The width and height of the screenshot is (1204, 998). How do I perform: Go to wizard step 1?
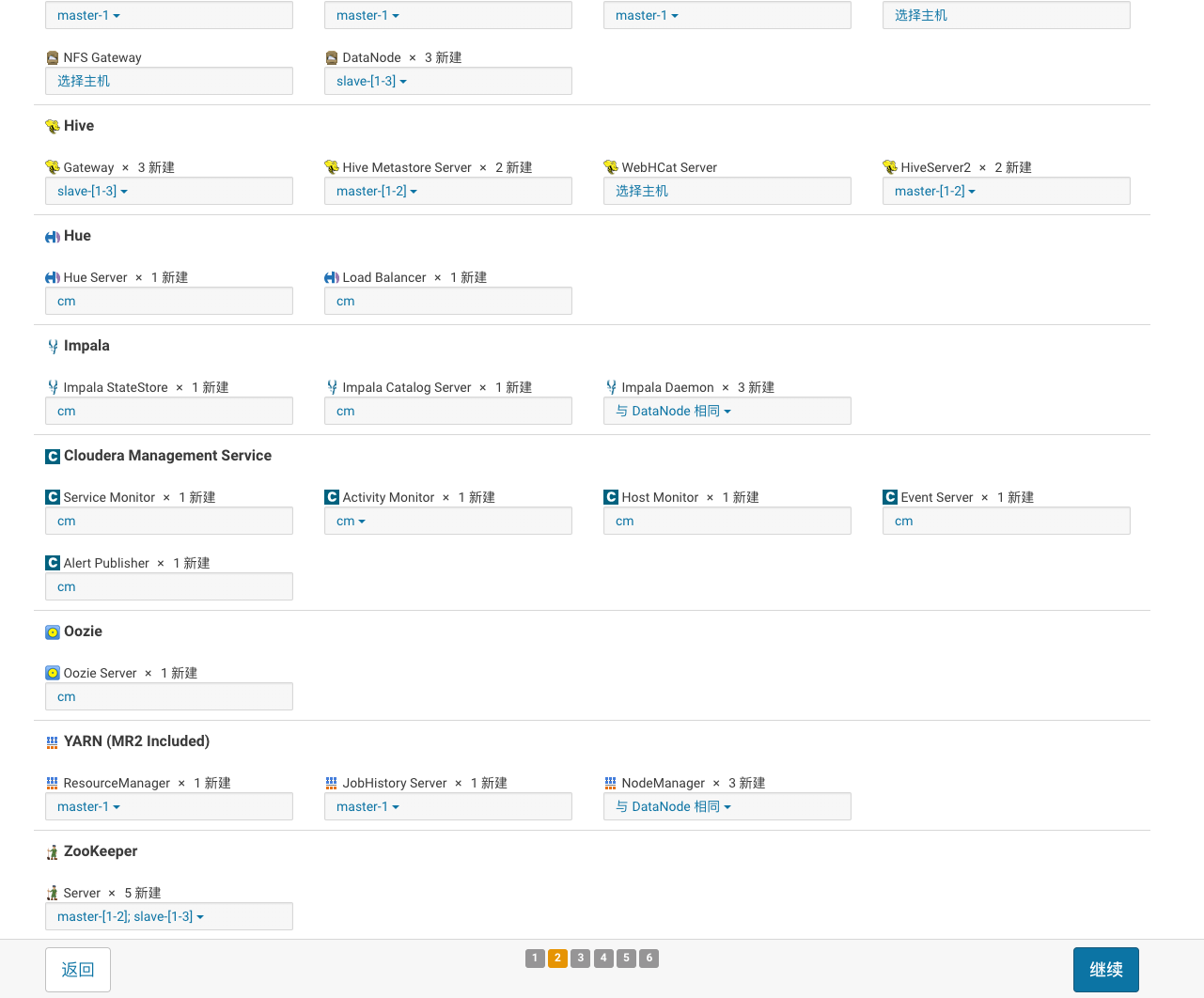tap(535, 959)
